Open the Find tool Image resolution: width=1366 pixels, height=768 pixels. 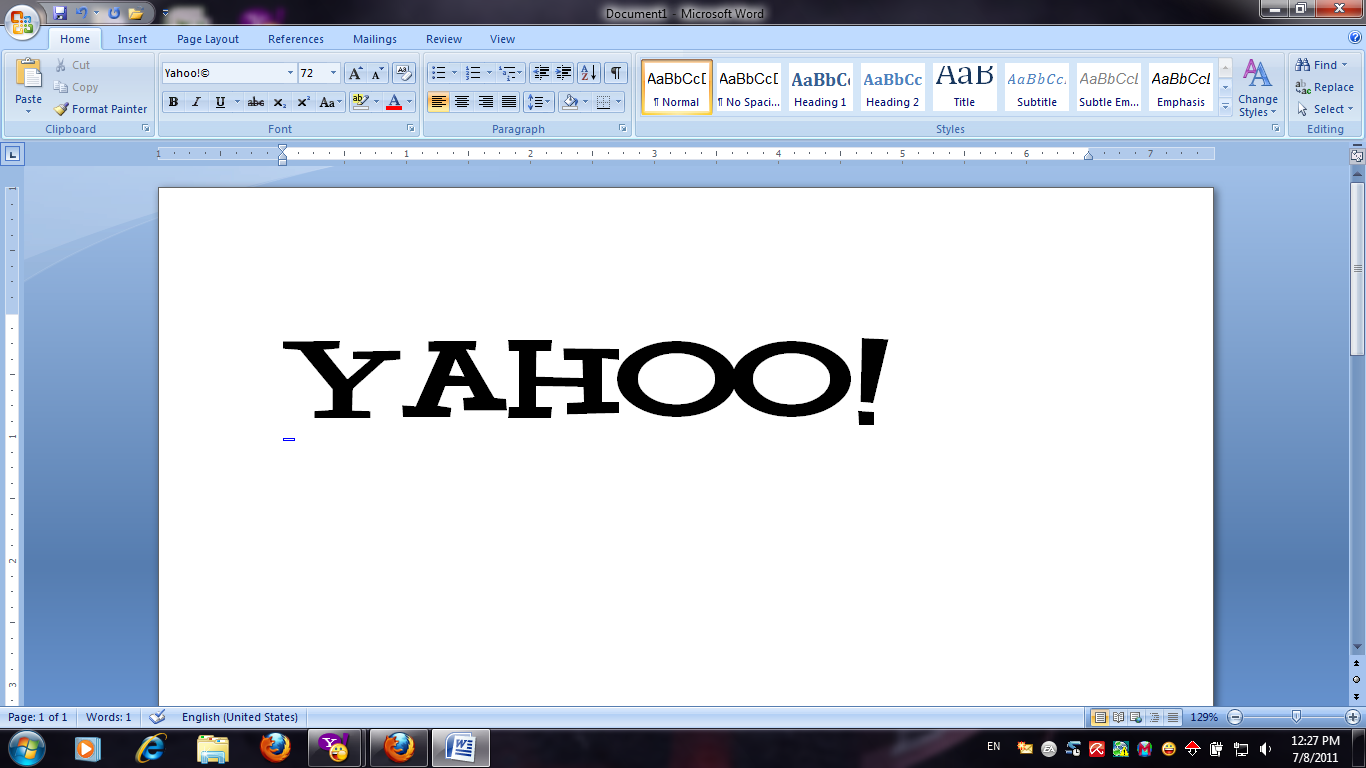pos(1322,65)
